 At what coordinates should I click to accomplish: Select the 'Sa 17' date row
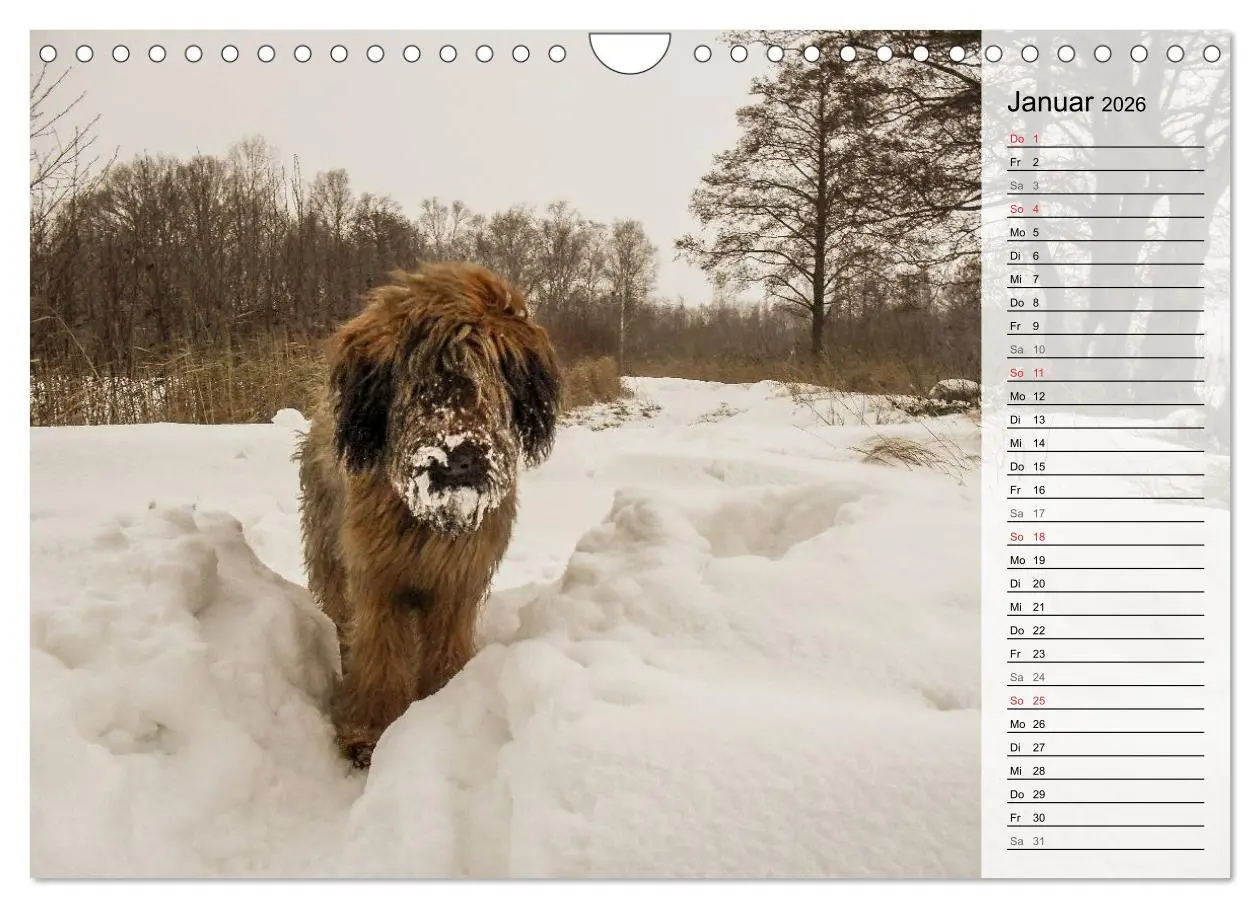point(1105,513)
